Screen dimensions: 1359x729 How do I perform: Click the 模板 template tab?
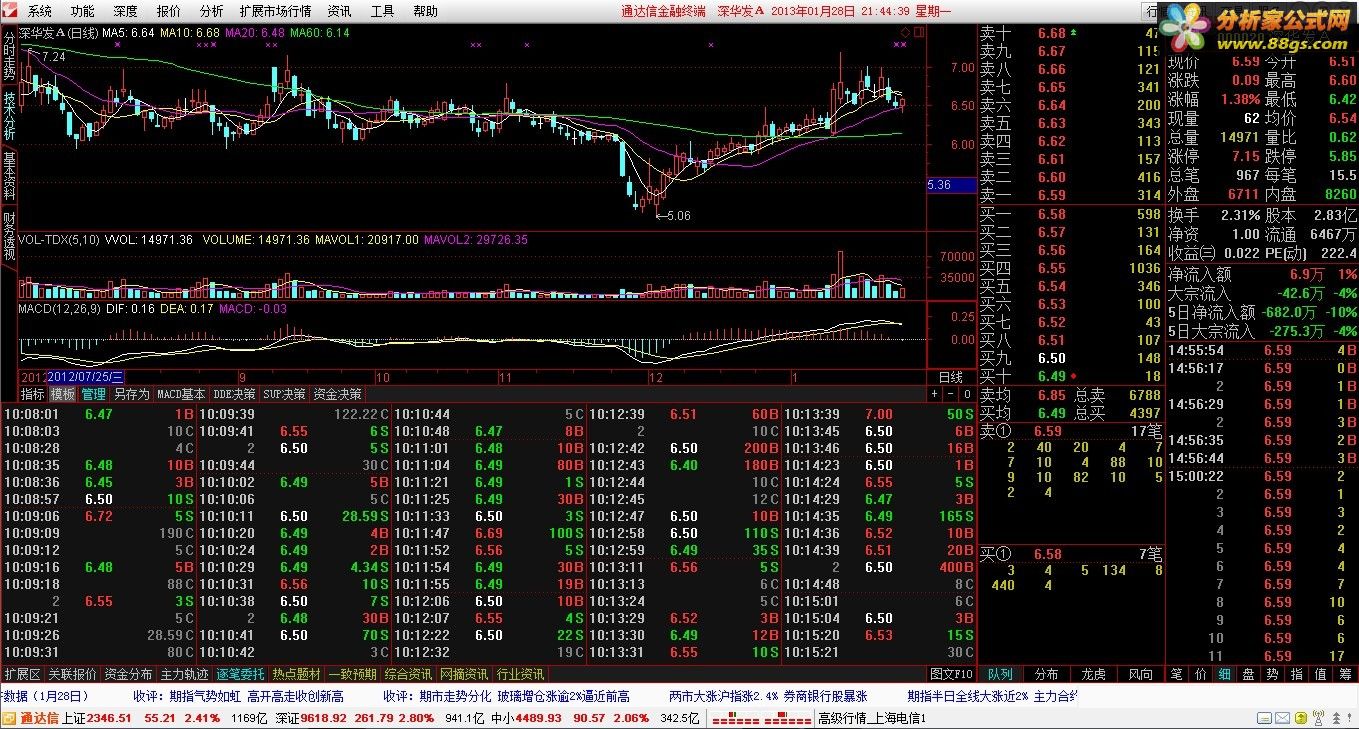63,394
